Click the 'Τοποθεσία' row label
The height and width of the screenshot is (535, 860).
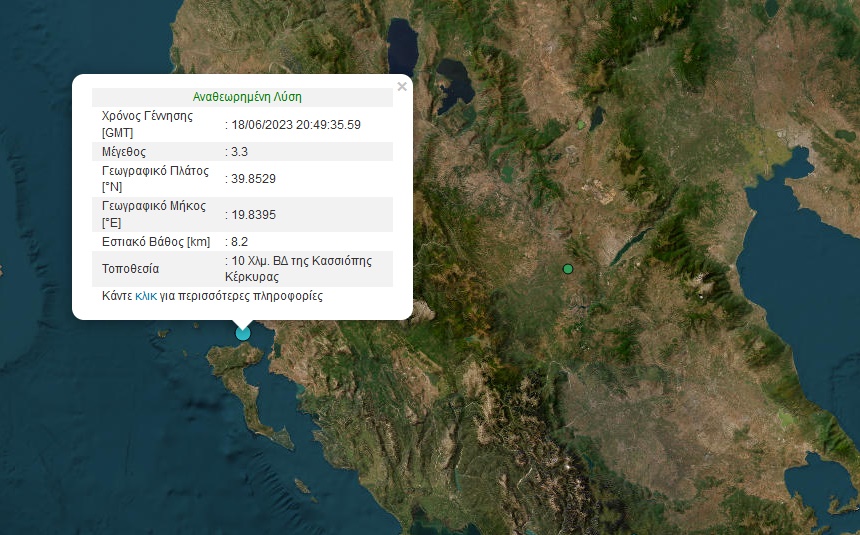click(x=130, y=269)
